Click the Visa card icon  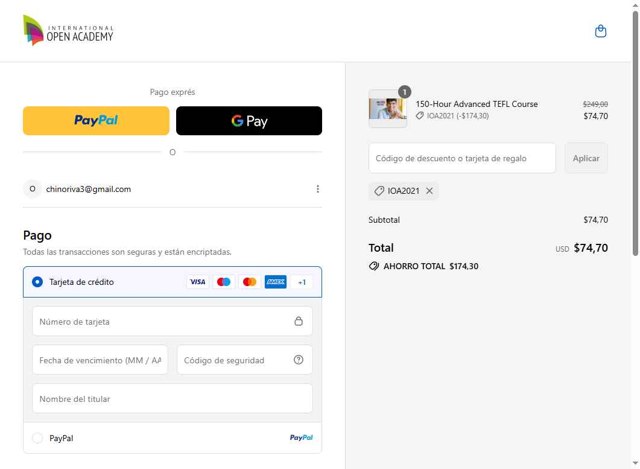[x=198, y=282]
